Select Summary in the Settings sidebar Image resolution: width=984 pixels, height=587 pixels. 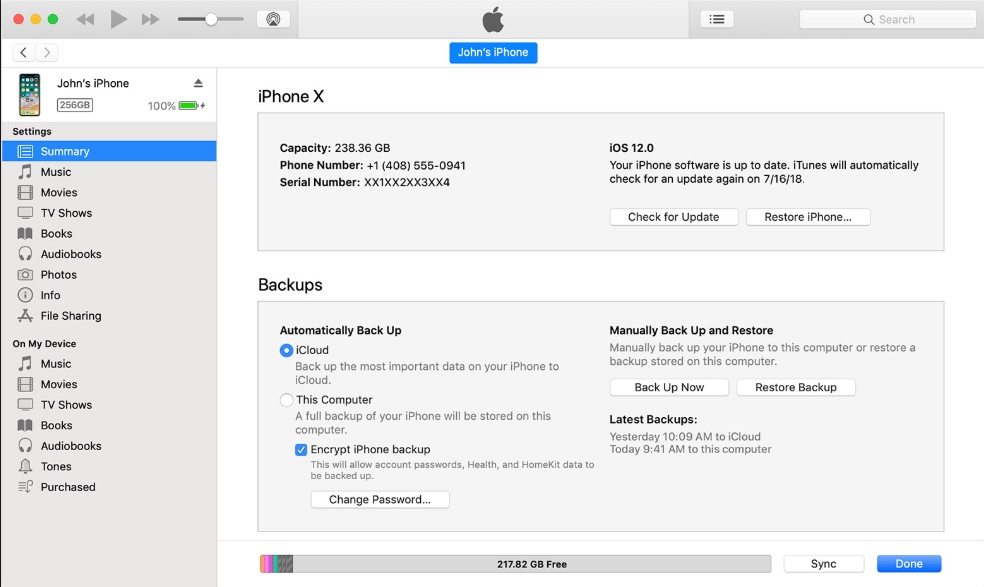click(x=65, y=151)
